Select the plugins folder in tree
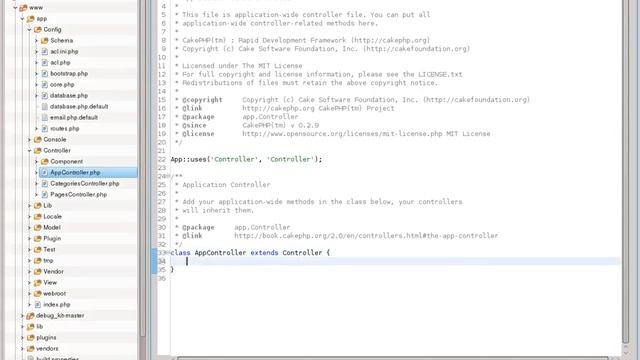The height and width of the screenshot is (360, 640). pyautogui.click(x=46, y=338)
